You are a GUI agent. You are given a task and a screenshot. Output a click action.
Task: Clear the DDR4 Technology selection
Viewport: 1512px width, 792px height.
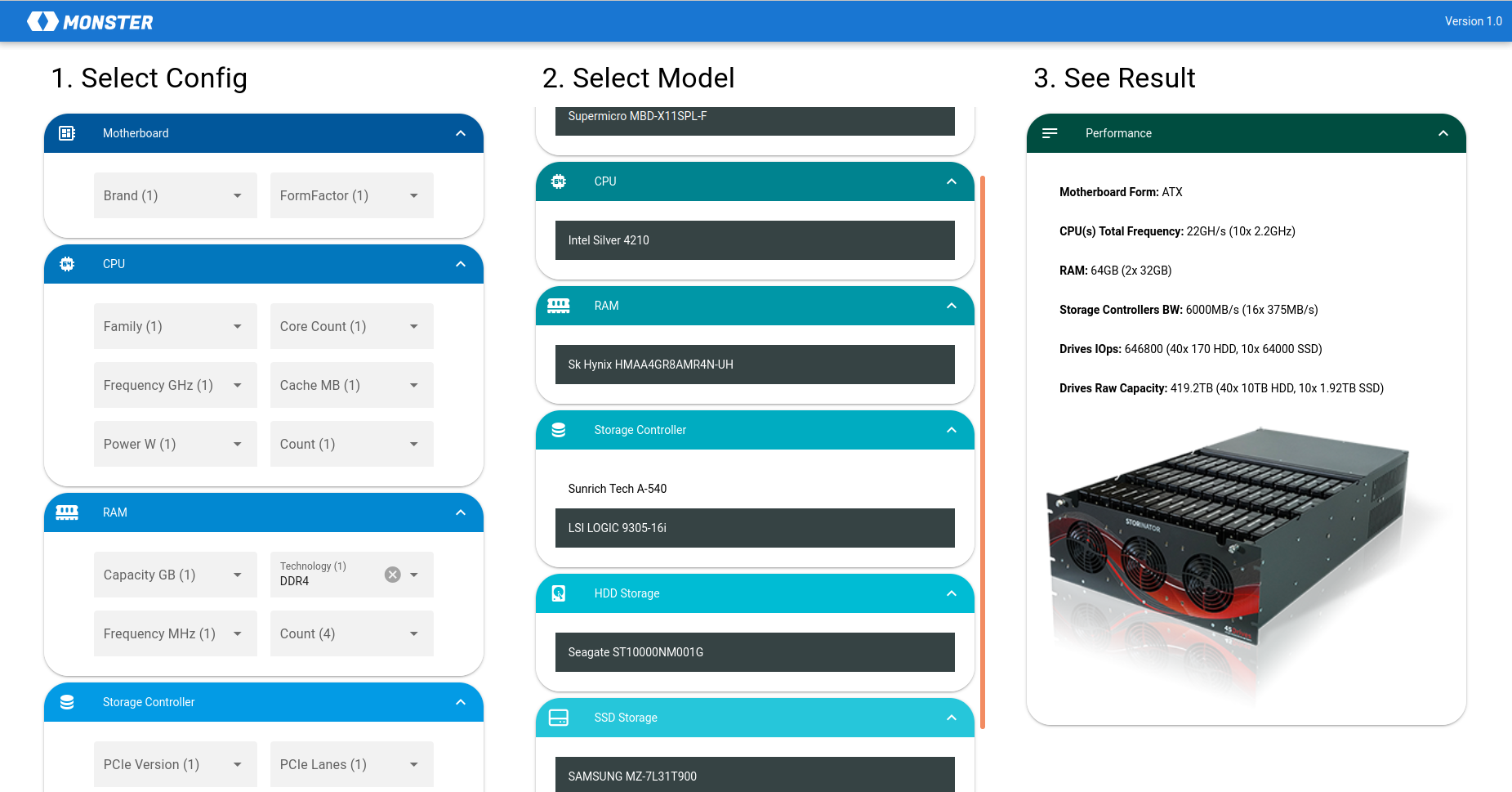(393, 575)
